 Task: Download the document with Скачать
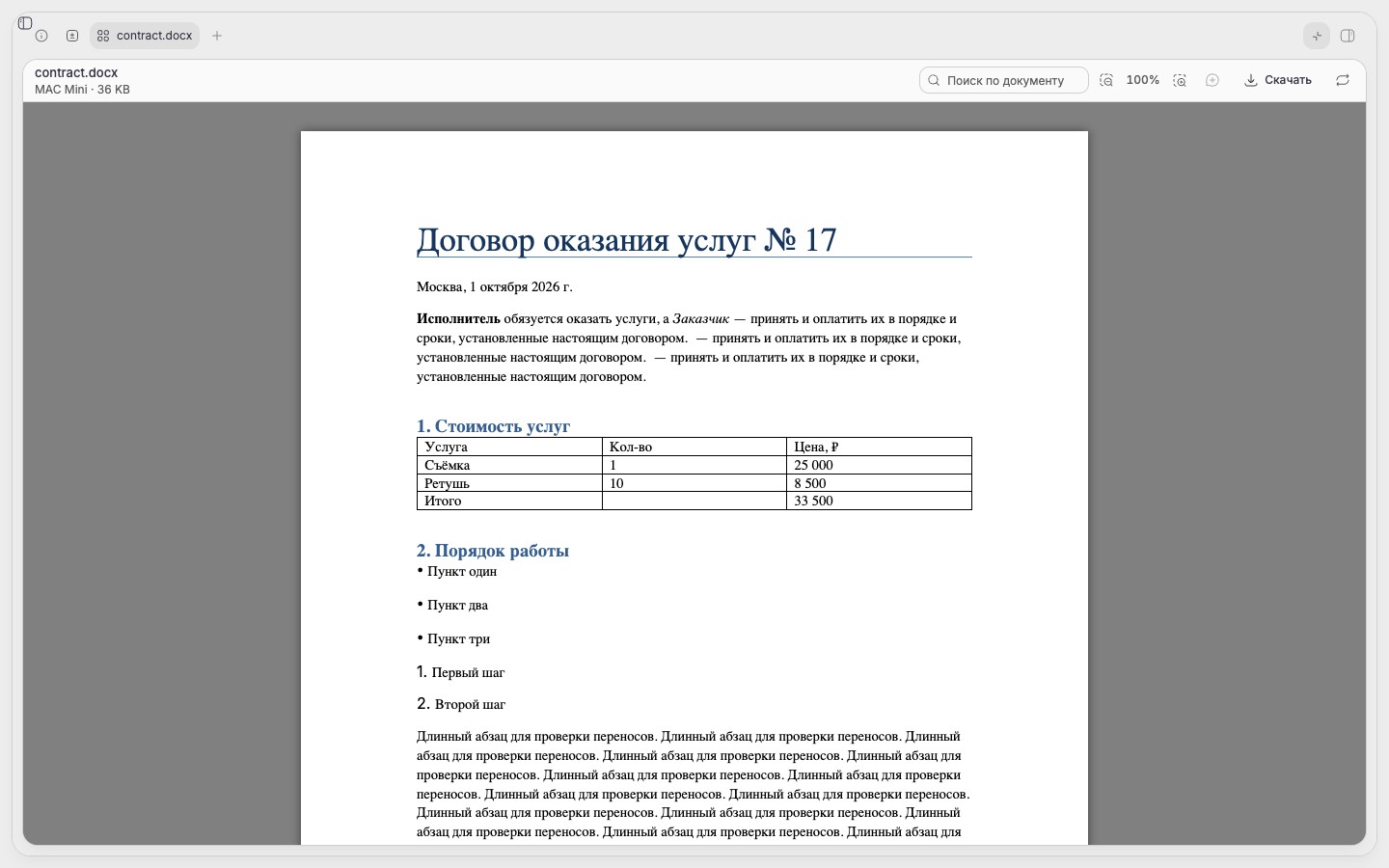(1278, 80)
